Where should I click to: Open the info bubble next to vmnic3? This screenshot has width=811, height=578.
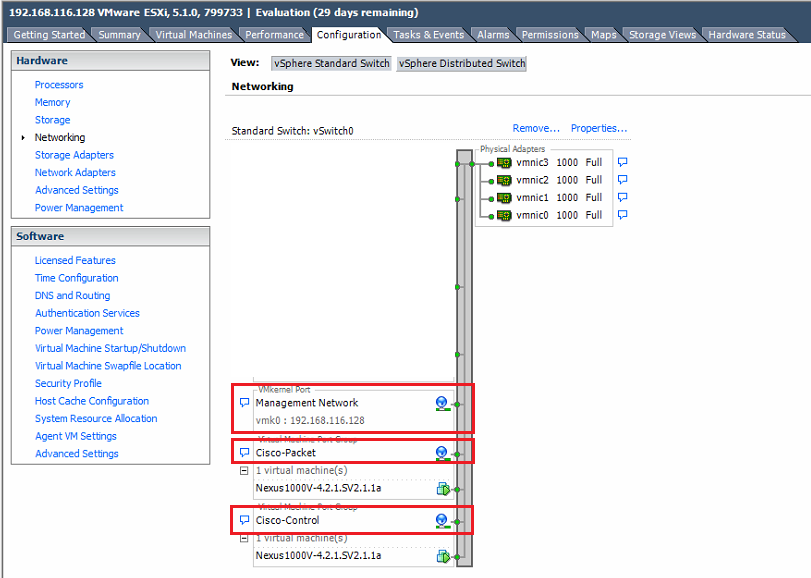(x=623, y=162)
